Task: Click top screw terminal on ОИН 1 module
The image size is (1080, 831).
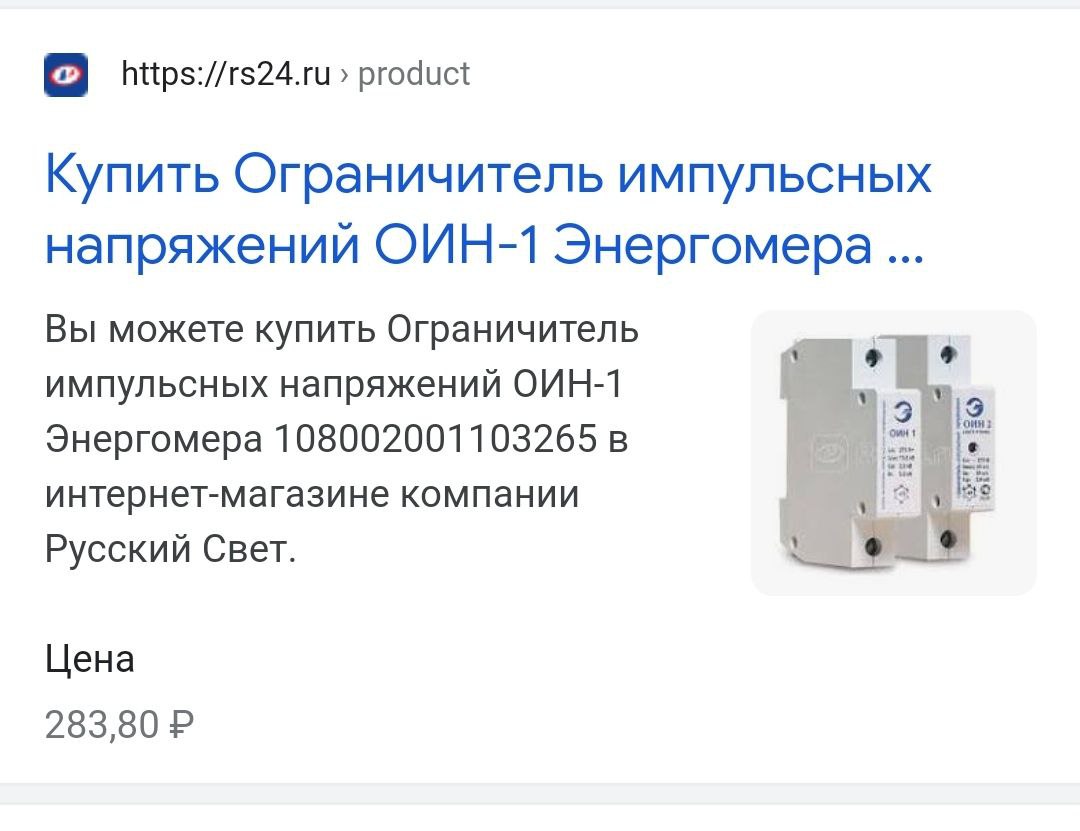Action: pyautogui.click(x=872, y=357)
